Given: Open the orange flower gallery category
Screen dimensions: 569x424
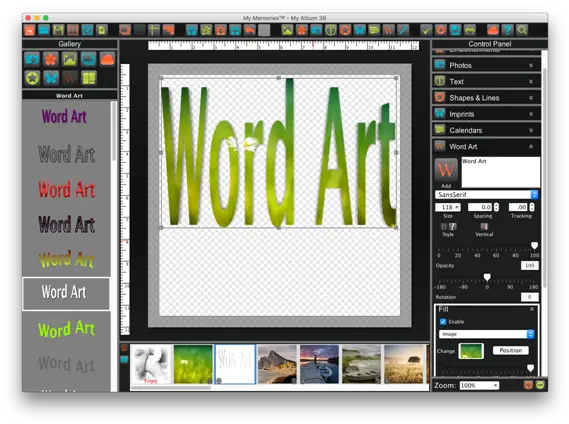Looking at the screenshot, I should [x=51, y=59].
